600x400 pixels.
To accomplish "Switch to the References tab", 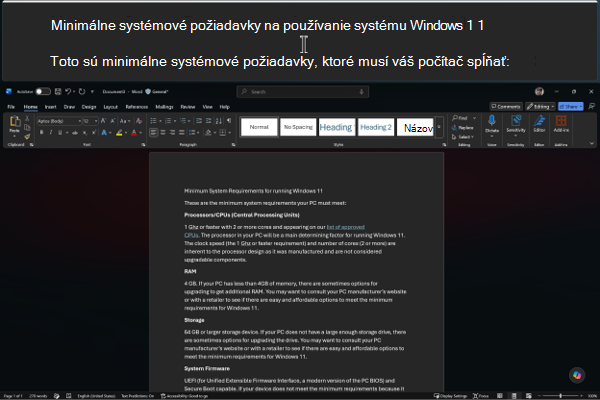I will coord(137,107).
